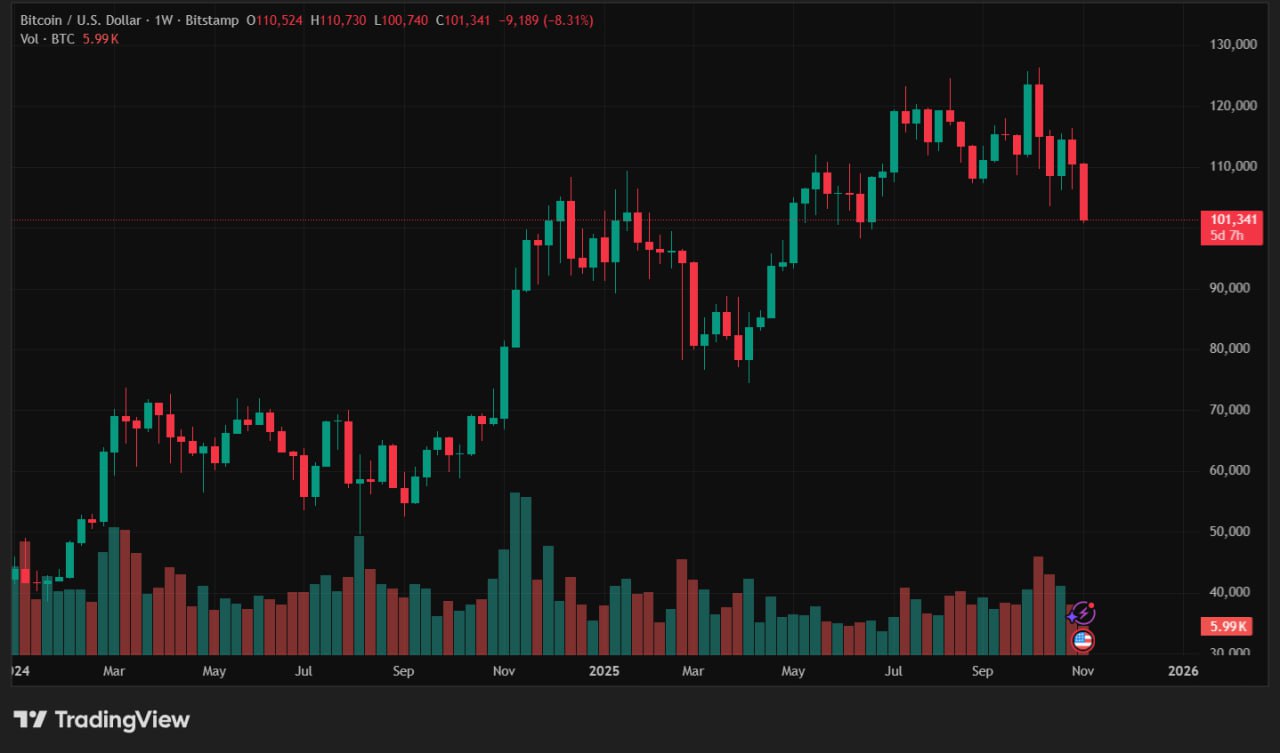Click the open price value 110,524

pos(277,20)
